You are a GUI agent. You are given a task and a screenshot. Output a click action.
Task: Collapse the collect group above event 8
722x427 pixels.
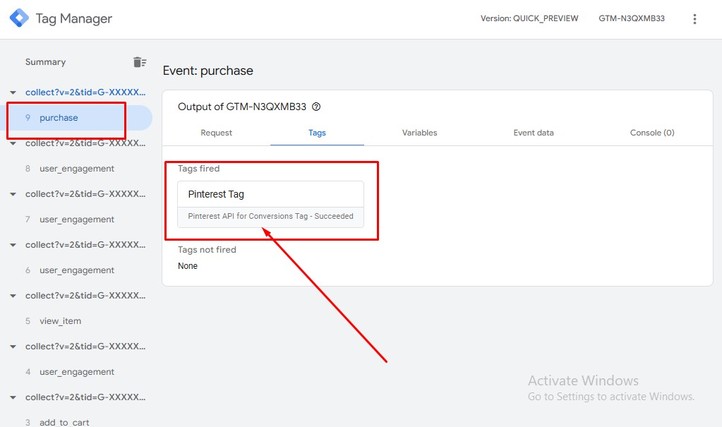coord(12,143)
